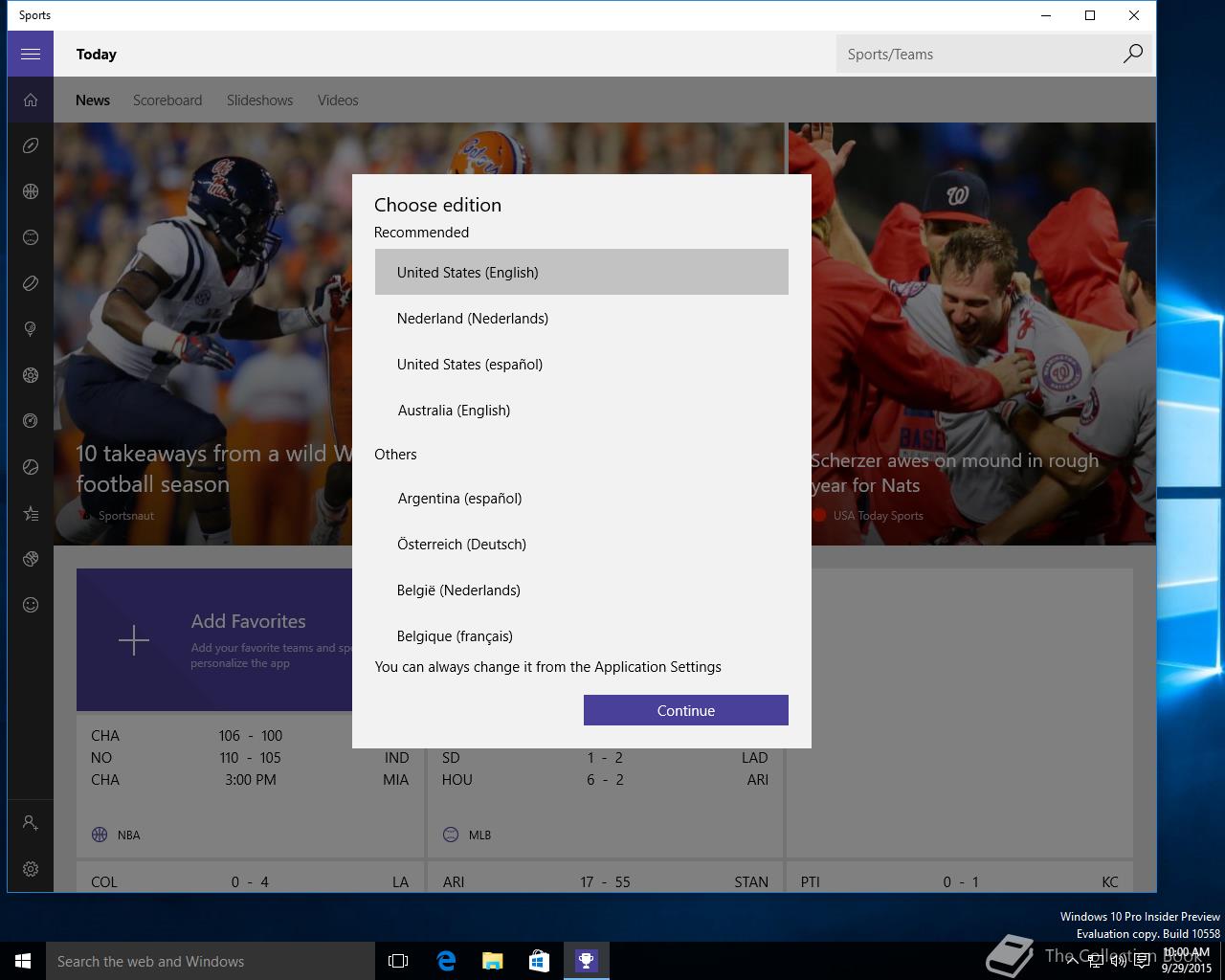Viewport: 1225px width, 980px height.
Task: Switch to the News tab
Action: coord(93,100)
